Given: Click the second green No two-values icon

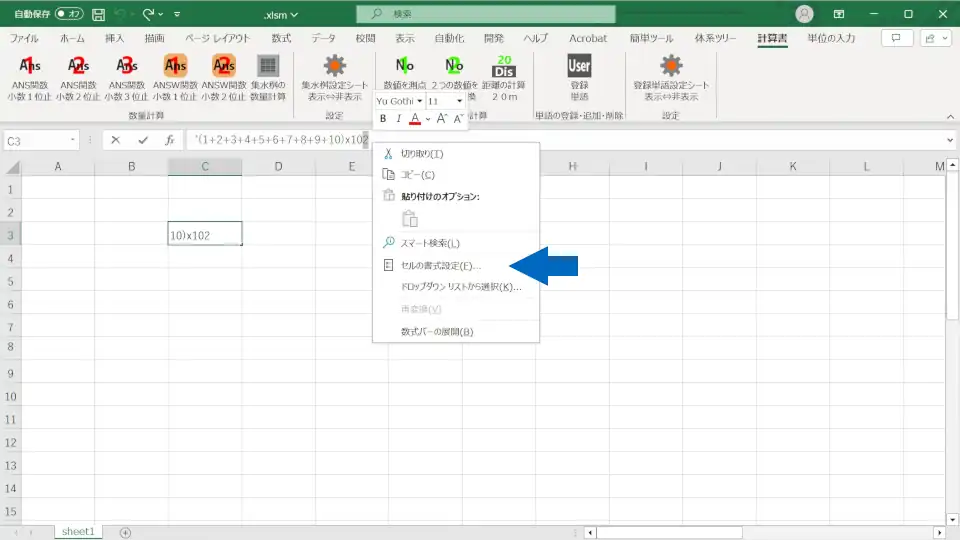Looking at the screenshot, I should click(454, 66).
